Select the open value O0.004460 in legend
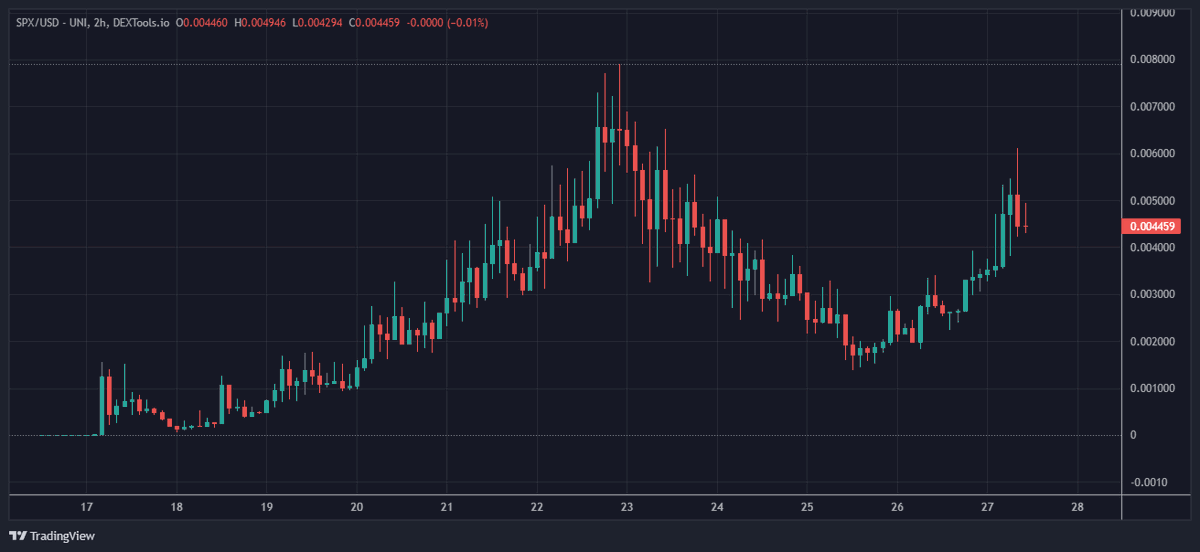The width and height of the screenshot is (1200, 552). point(203,22)
